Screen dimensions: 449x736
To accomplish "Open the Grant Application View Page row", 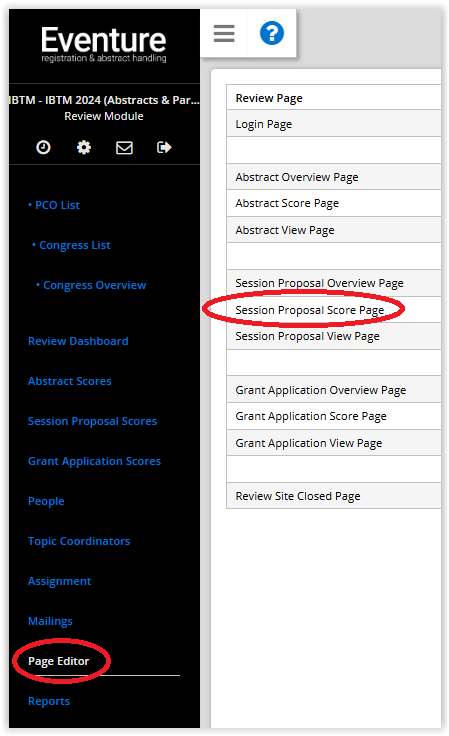I will (334, 443).
